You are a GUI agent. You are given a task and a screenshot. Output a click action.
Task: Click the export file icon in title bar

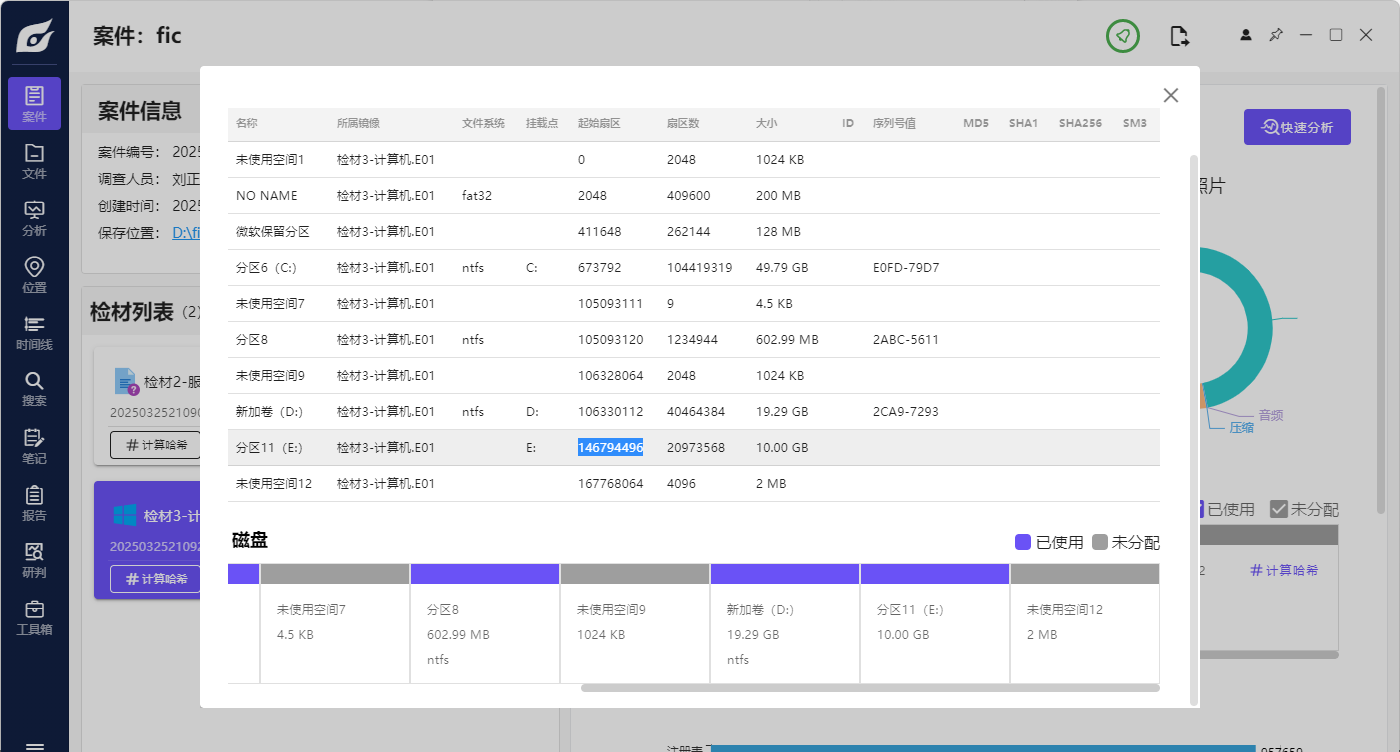click(x=1180, y=37)
